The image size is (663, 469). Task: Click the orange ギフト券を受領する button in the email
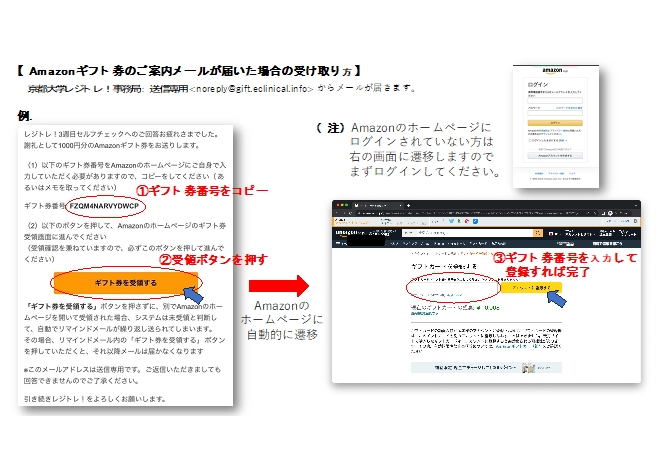tap(125, 282)
